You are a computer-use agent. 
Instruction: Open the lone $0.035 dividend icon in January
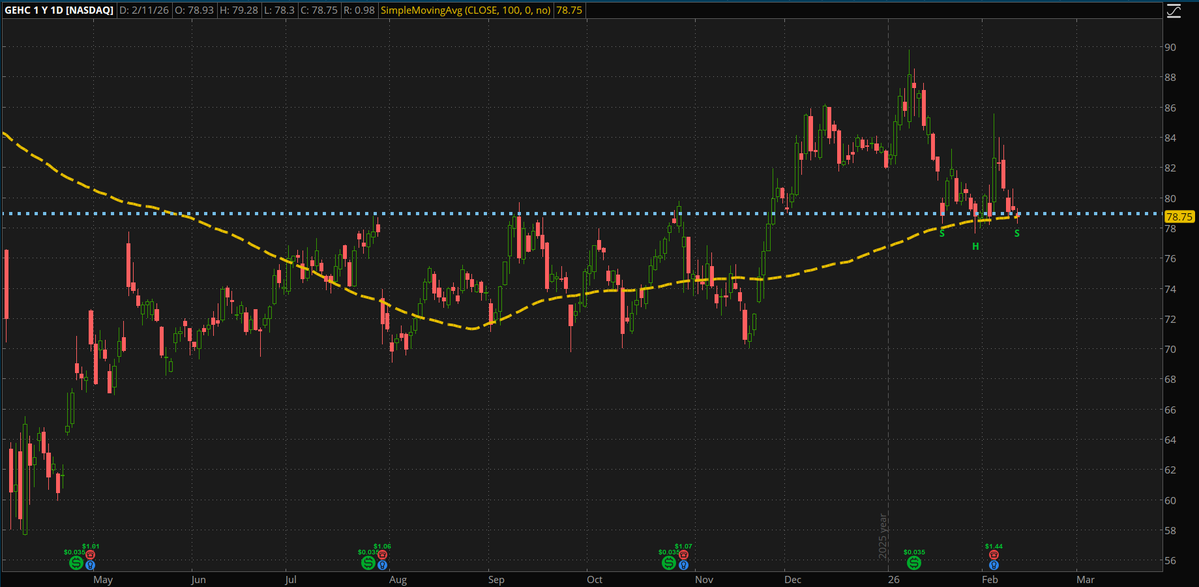coord(914,563)
